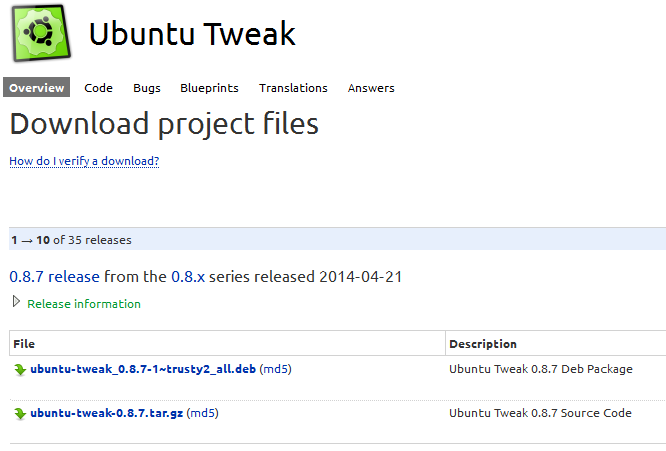The height and width of the screenshot is (451, 666).
Task: Select 'Ubuntu Tweak 0.8.7 Source Code' description
Action: [x=540, y=413]
